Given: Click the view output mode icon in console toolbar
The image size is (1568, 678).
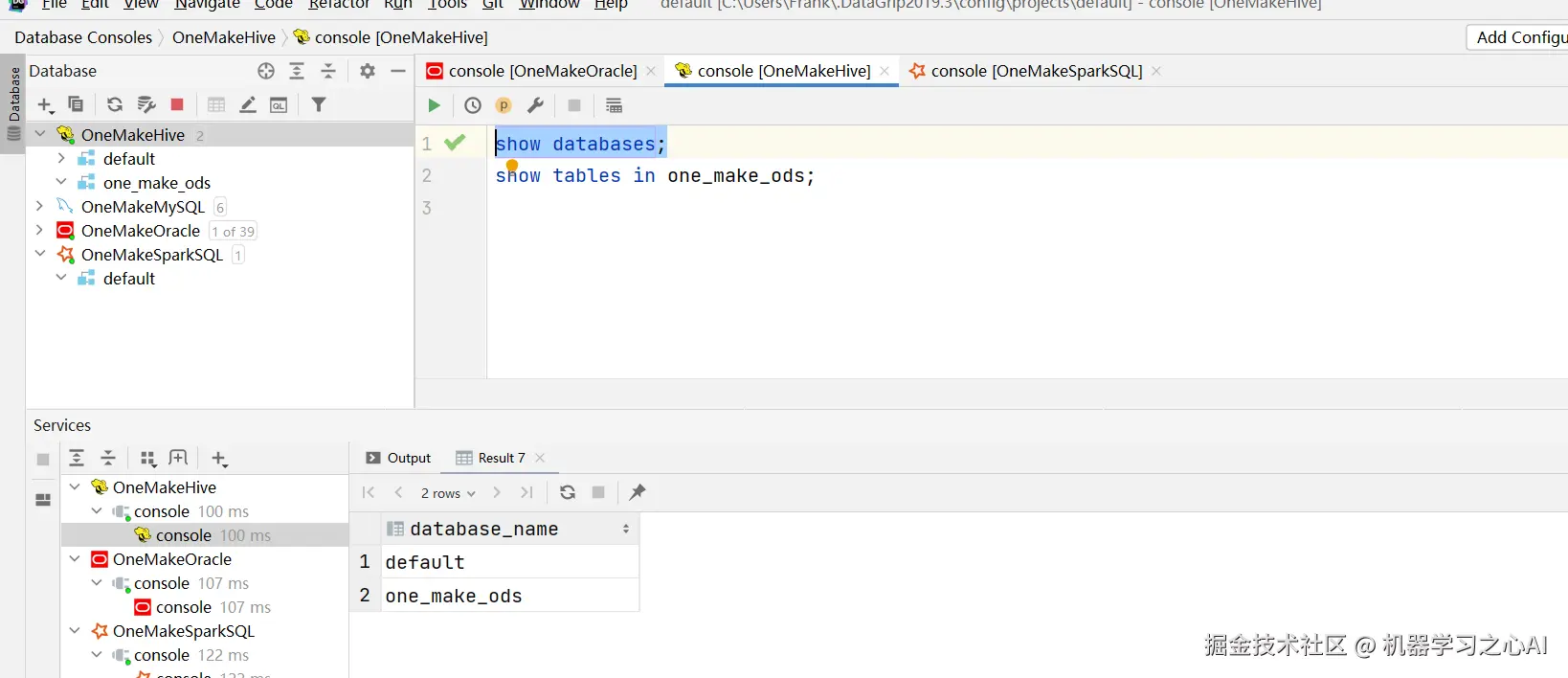Looking at the screenshot, I should point(614,105).
